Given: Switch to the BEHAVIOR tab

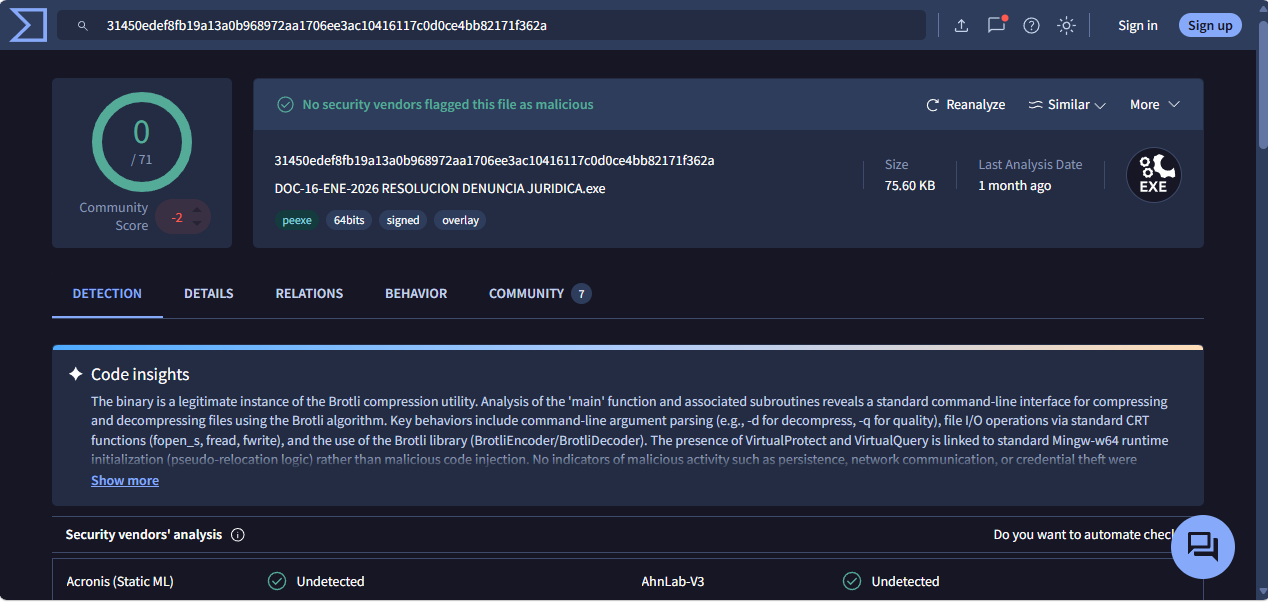Looking at the screenshot, I should pos(416,293).
